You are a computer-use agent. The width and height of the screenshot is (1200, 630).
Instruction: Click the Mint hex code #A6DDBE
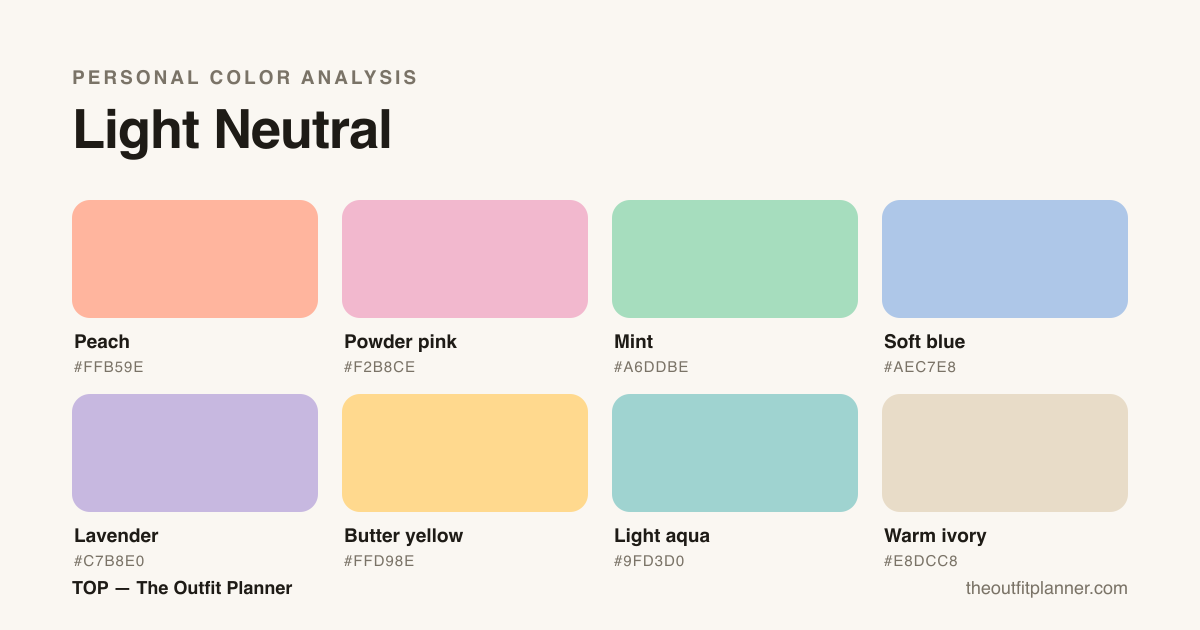(651, 367)
